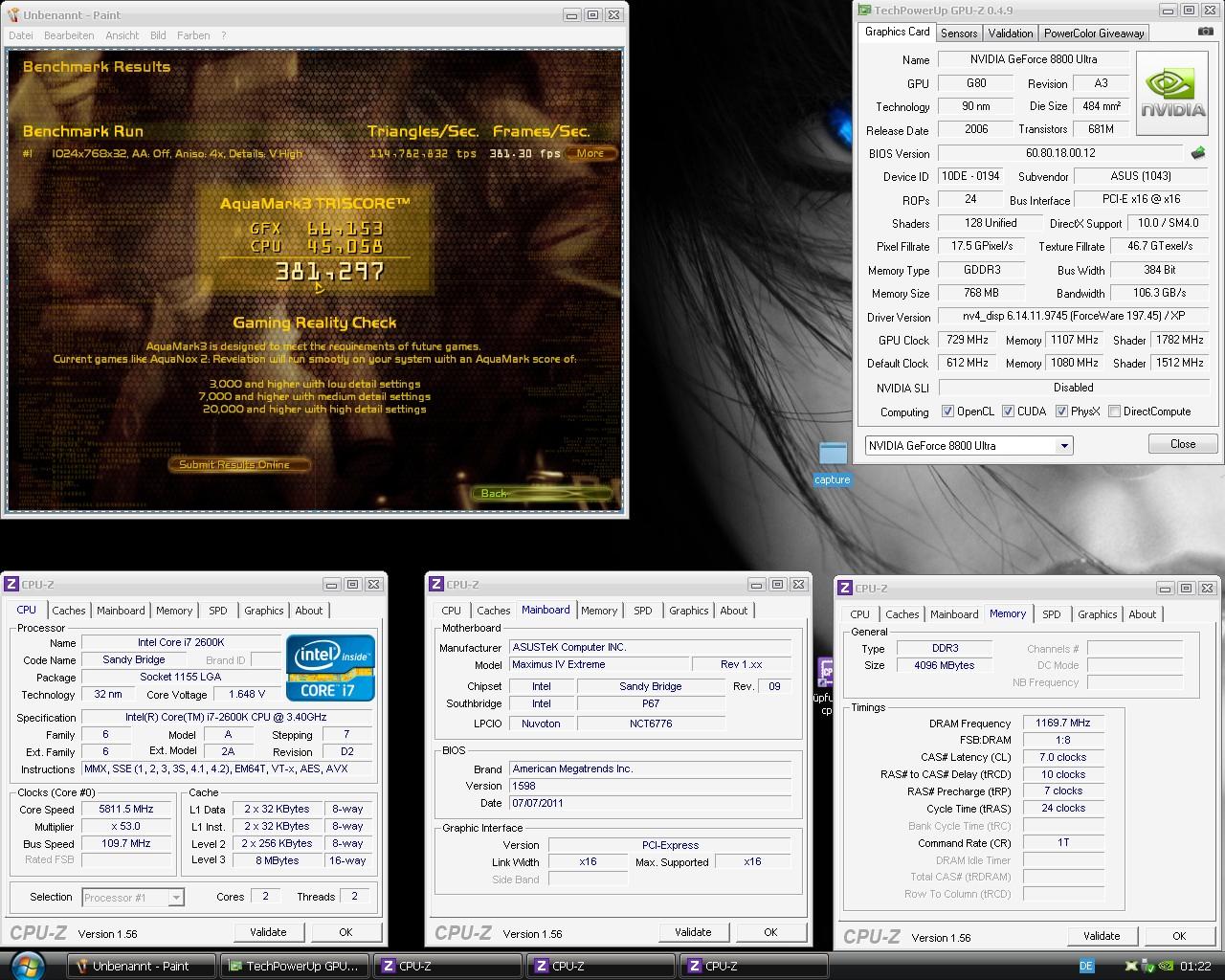
Task: Open the Graphics tab in the CPU-Z Memory window
Action: coord(1098,614)
